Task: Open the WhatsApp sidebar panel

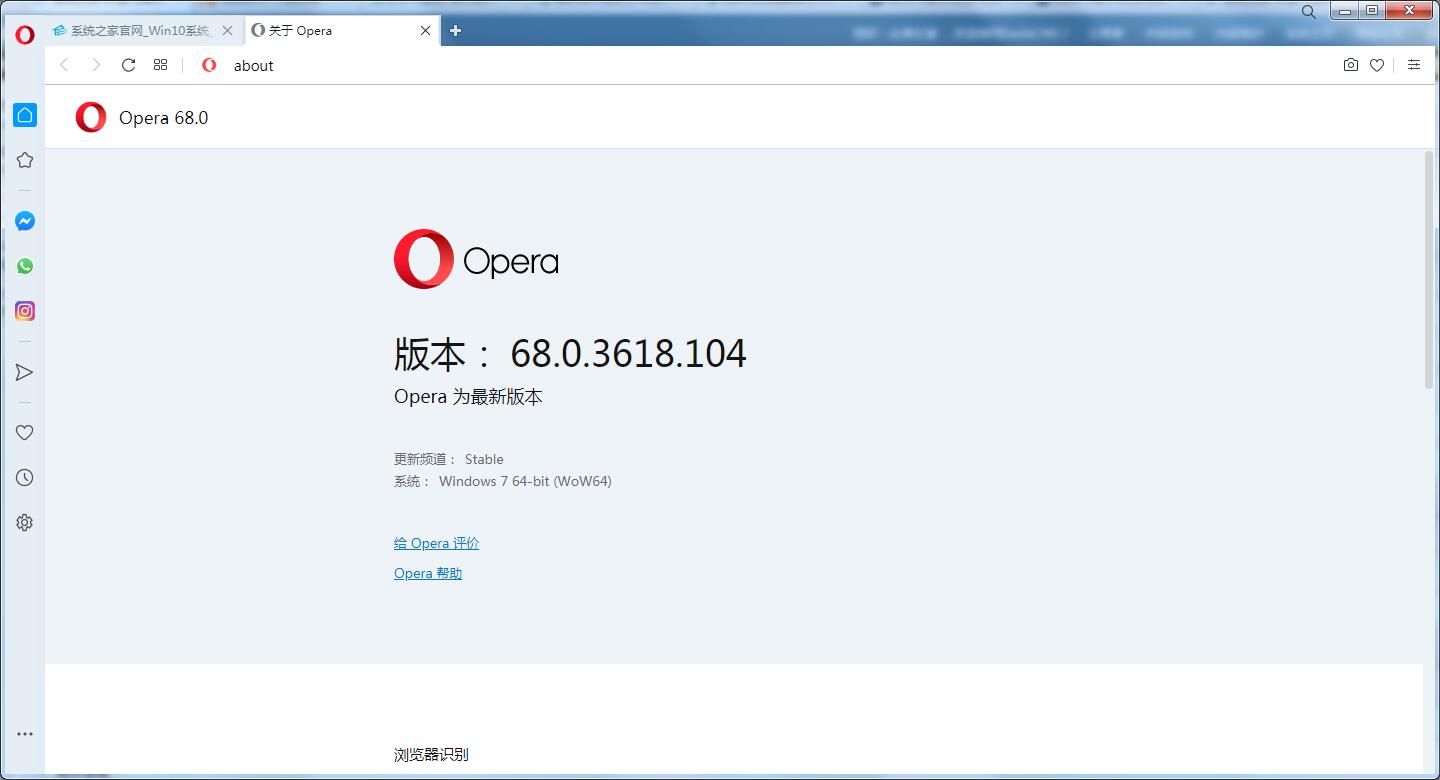Action: click(24, 265)
